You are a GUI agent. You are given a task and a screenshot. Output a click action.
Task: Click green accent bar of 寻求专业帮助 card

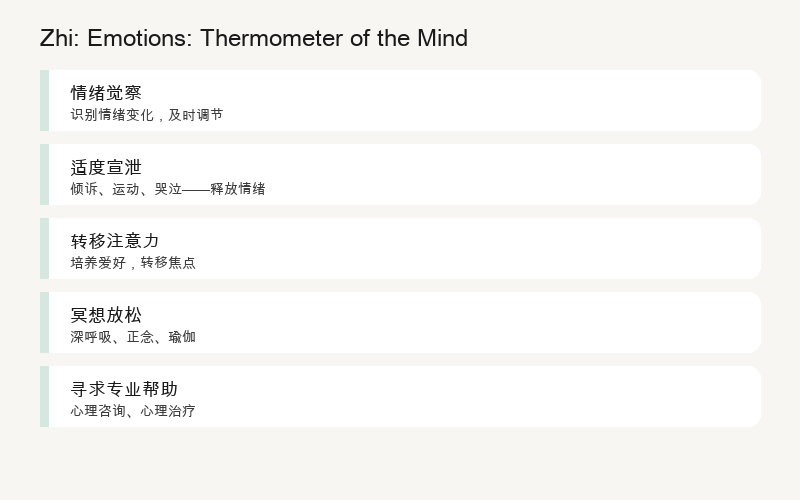click(x=44, y=396)
